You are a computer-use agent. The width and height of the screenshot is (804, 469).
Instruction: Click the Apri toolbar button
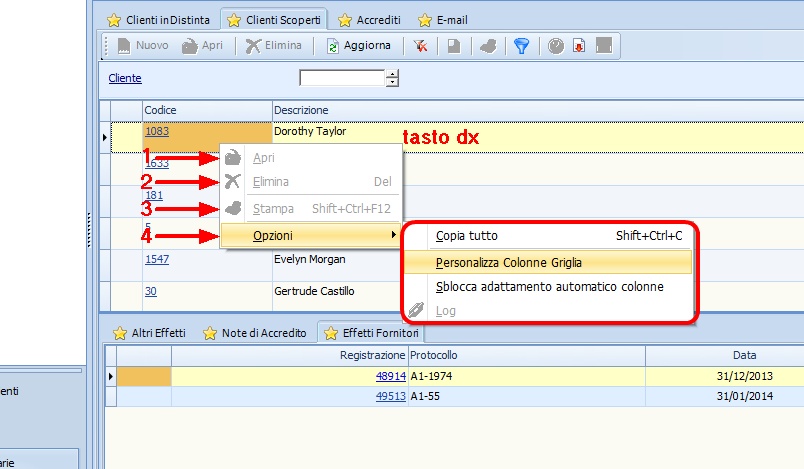click(x=204, y=46)
